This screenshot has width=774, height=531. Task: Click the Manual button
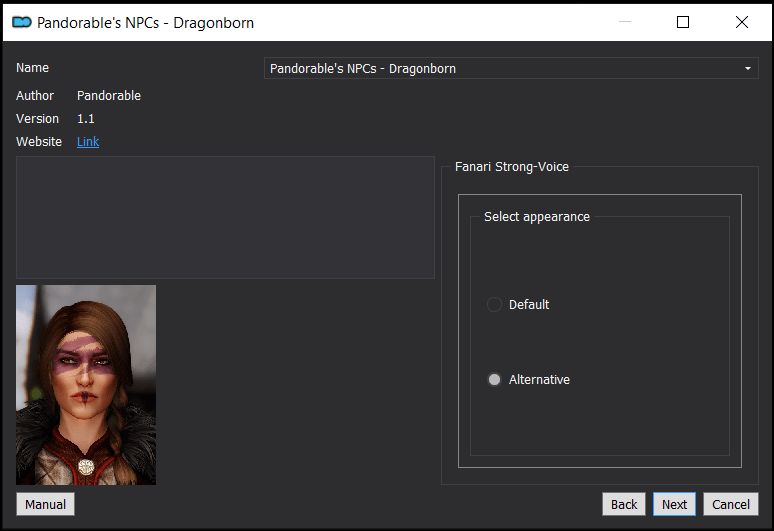tap(45, 504)
